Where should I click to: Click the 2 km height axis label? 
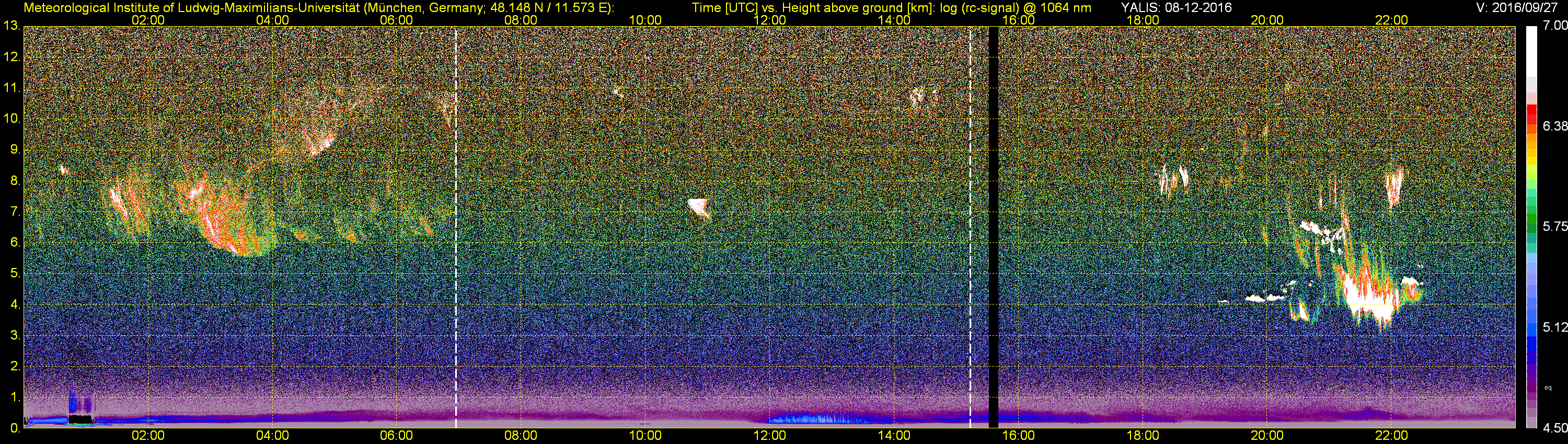coord(15,367)
